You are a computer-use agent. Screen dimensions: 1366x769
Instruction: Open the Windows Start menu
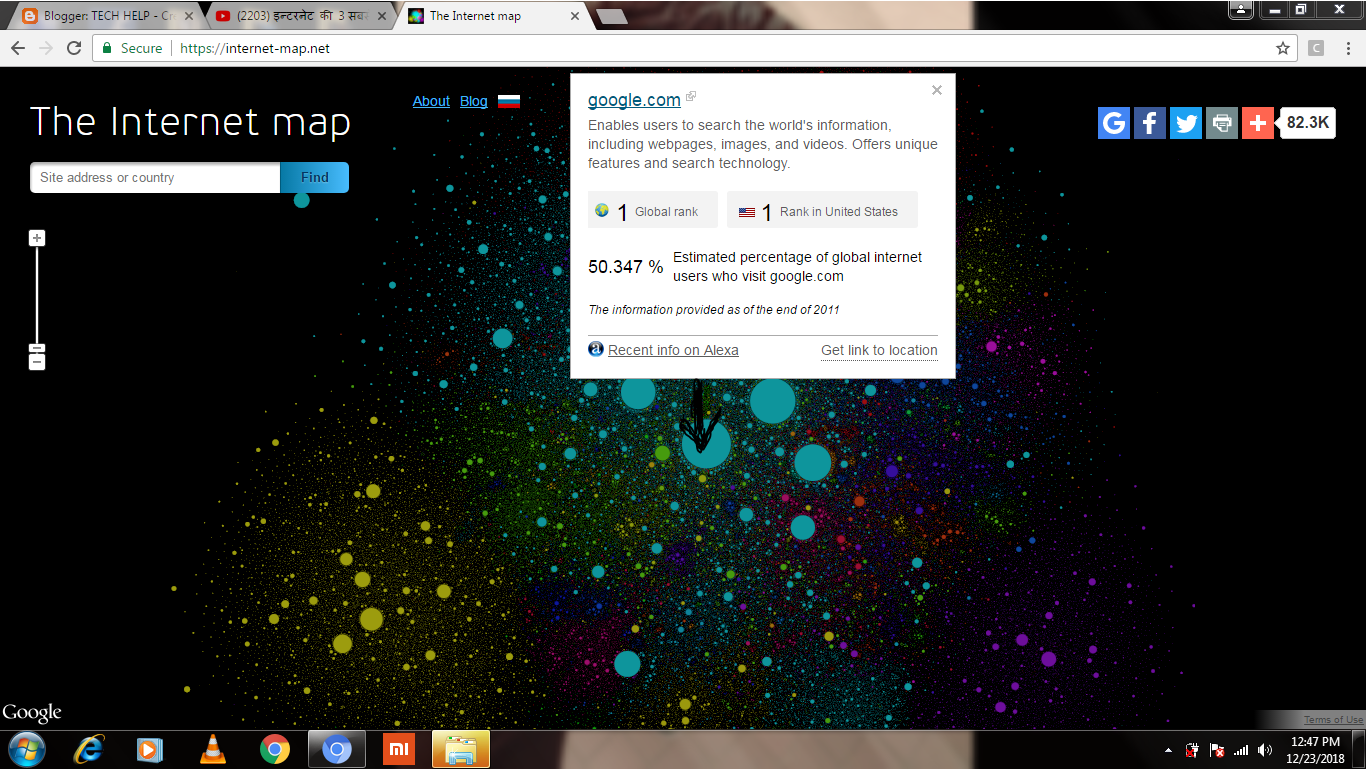27,749
